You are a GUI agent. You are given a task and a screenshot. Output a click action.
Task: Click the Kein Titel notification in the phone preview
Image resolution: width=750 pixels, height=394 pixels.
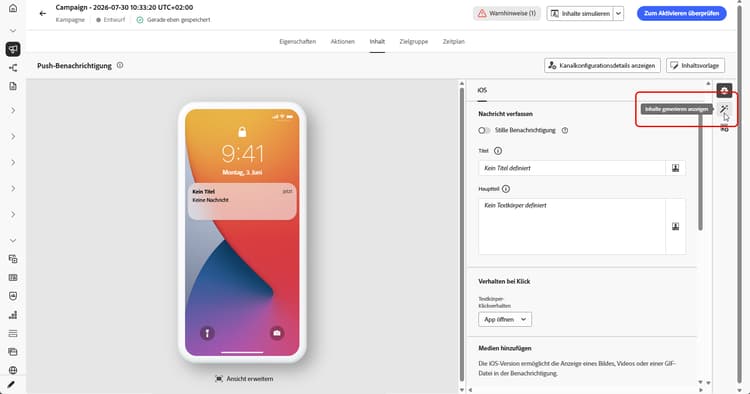point(242,202)
